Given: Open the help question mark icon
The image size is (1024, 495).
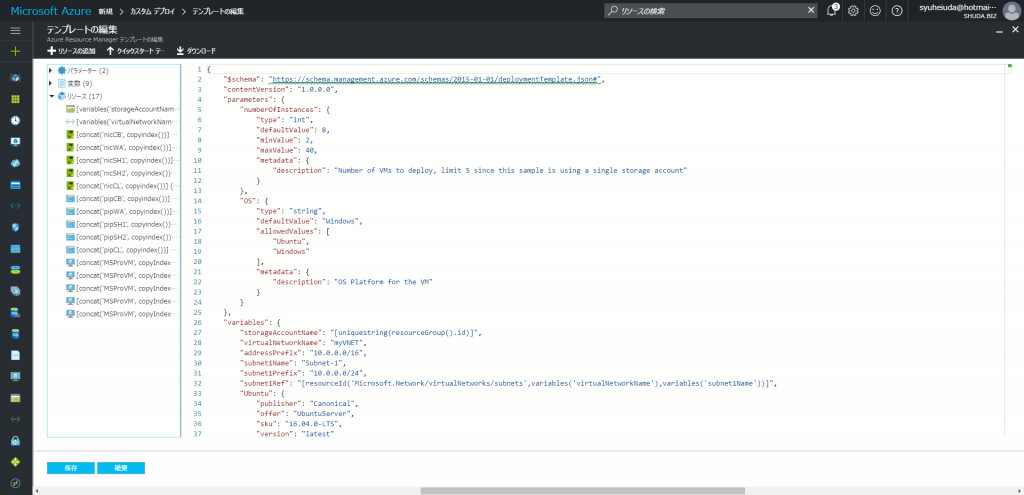Looking at the screenshot, I should 897,10.
